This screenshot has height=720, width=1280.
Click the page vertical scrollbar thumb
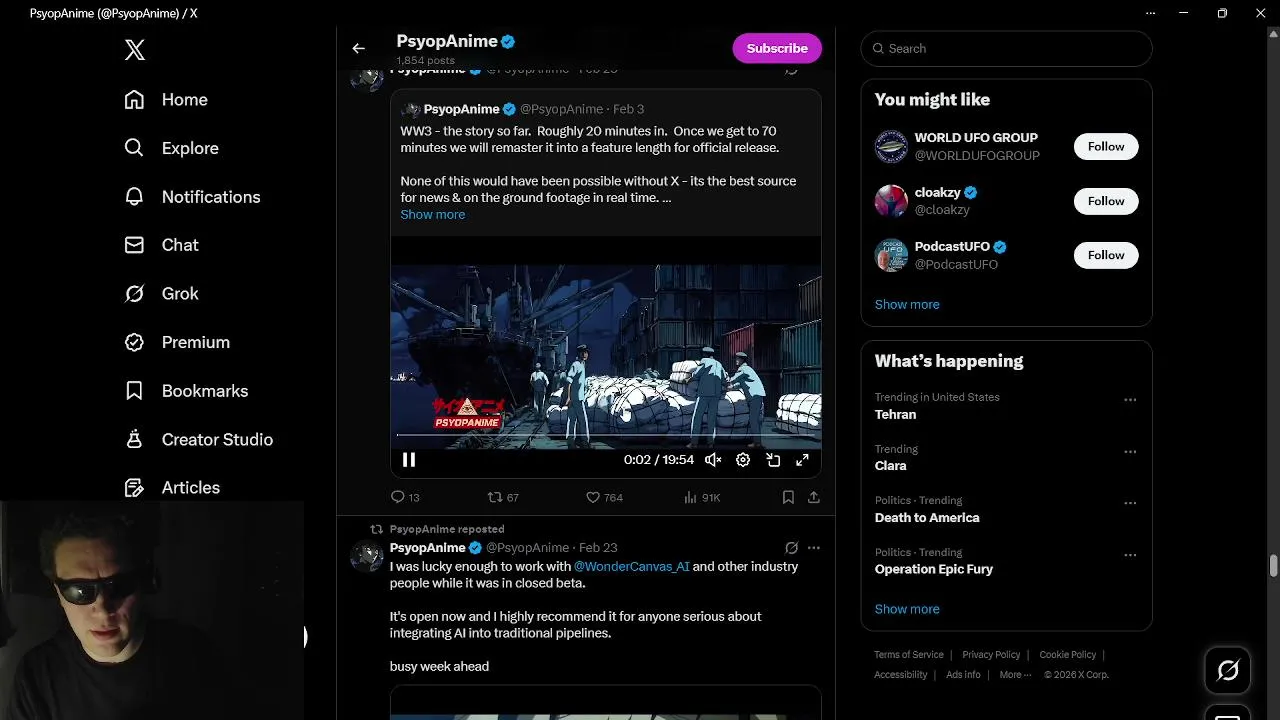1273,567
